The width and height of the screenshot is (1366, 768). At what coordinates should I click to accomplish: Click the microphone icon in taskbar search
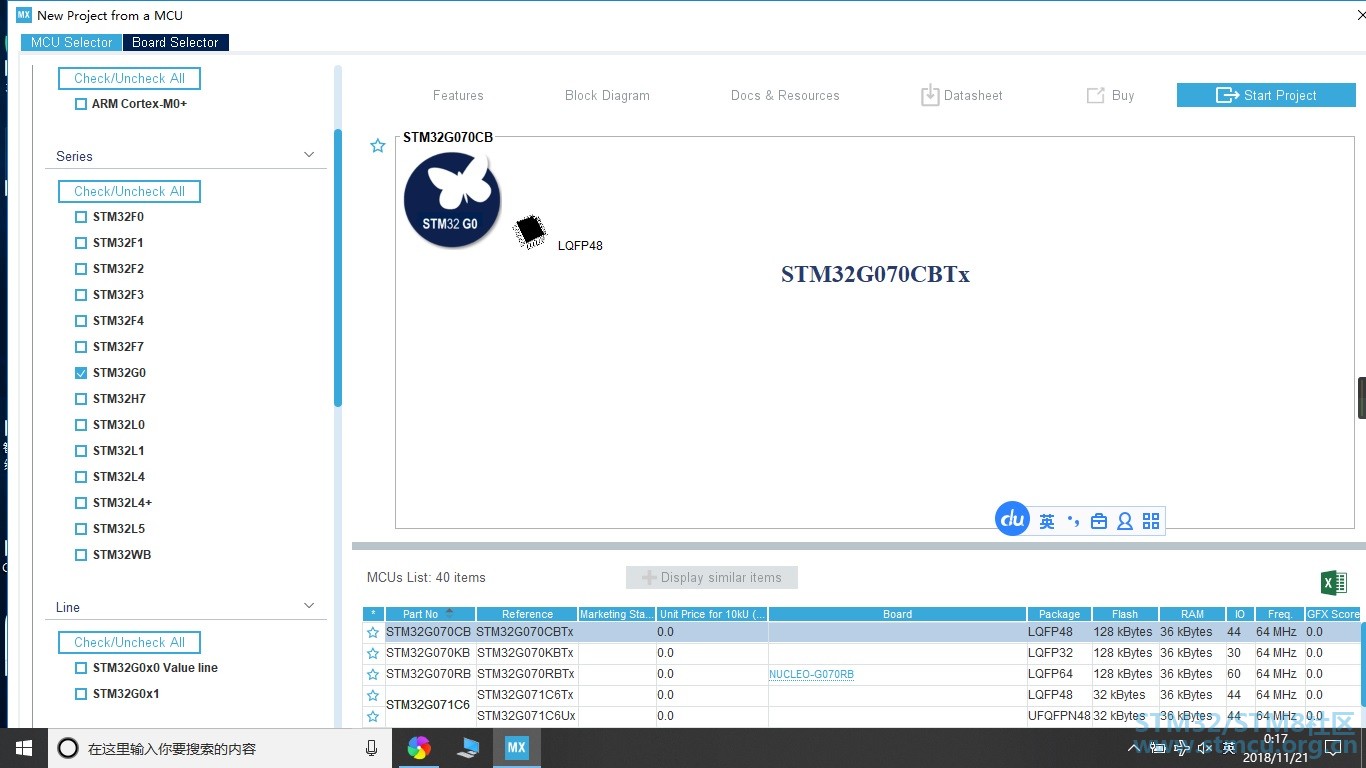click(x=371, y=748)
